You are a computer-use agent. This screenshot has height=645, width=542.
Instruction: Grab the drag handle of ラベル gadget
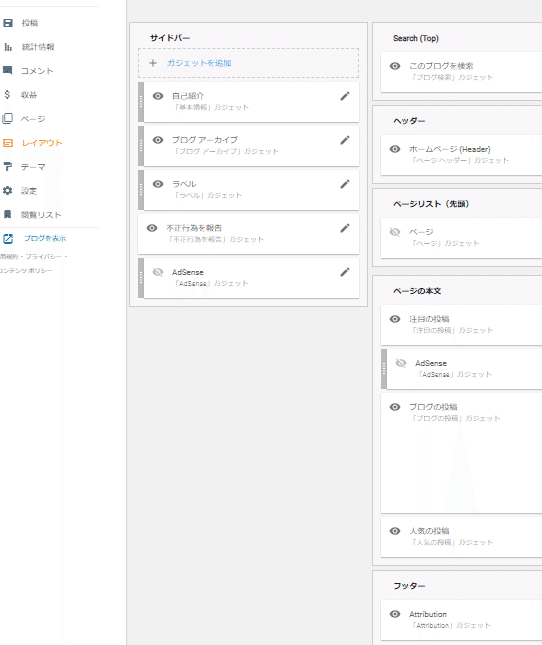141,190
